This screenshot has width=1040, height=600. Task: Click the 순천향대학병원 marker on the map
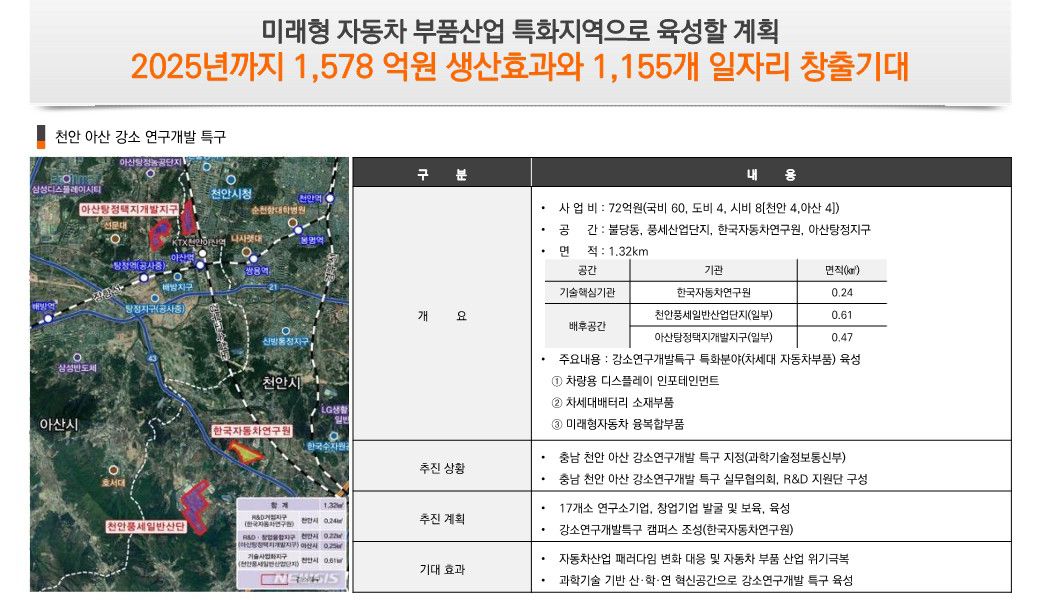click(x=292, y=222)
